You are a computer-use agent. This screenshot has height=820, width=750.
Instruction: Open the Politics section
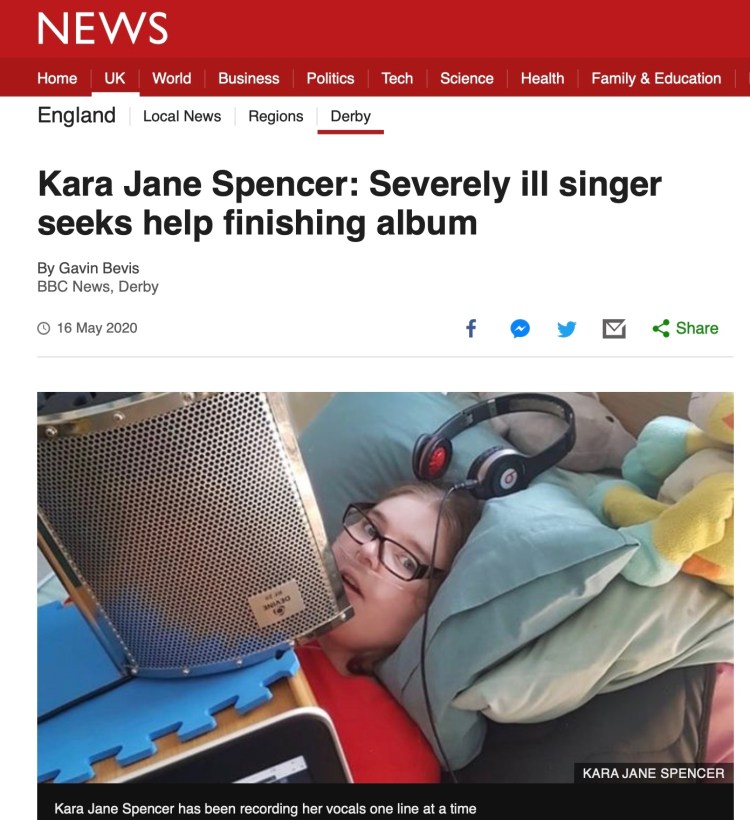click(x=330, y=78)
